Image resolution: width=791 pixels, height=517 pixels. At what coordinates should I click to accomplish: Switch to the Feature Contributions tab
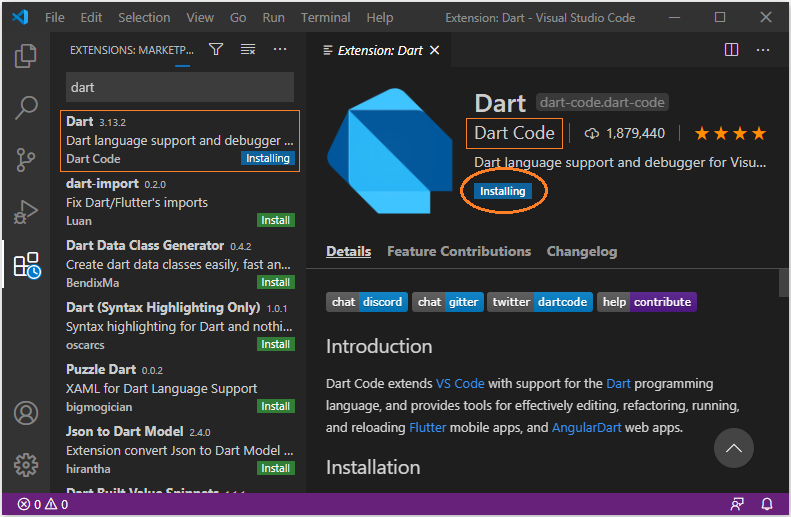(x=459, y=251)
